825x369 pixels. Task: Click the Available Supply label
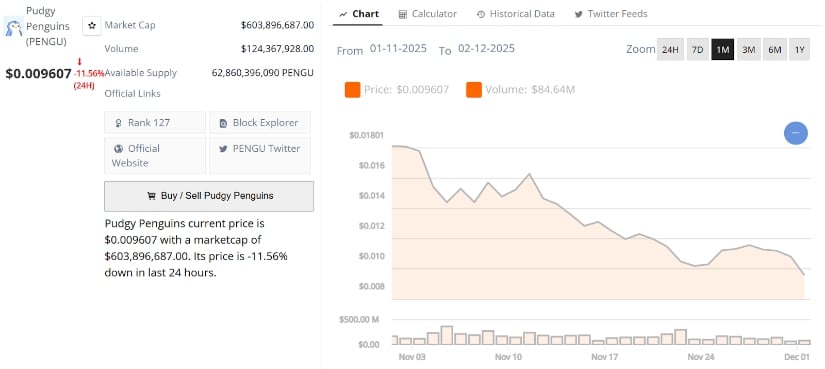coord(140,73)
